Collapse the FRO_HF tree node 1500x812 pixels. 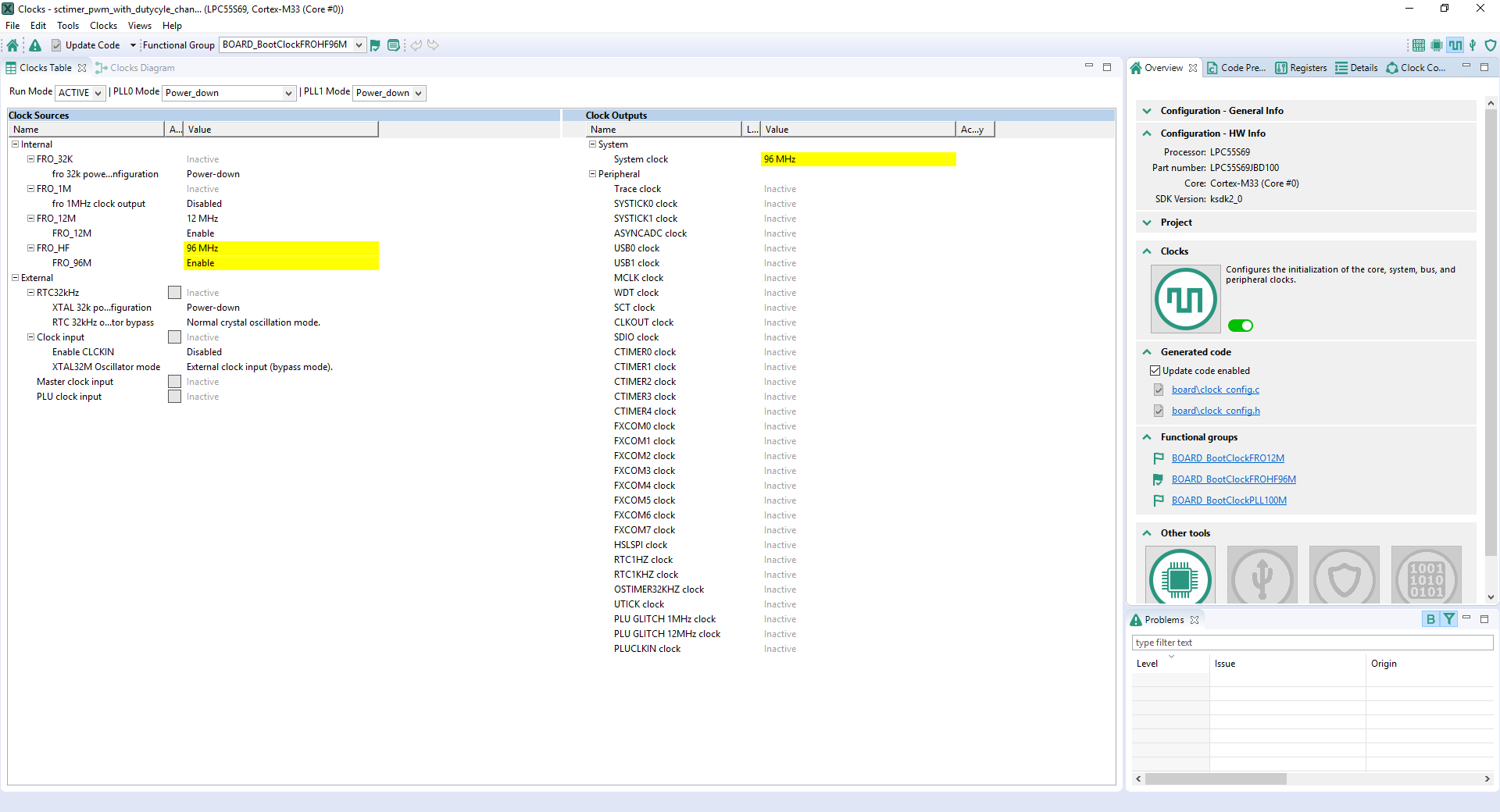tap(30, 248)
